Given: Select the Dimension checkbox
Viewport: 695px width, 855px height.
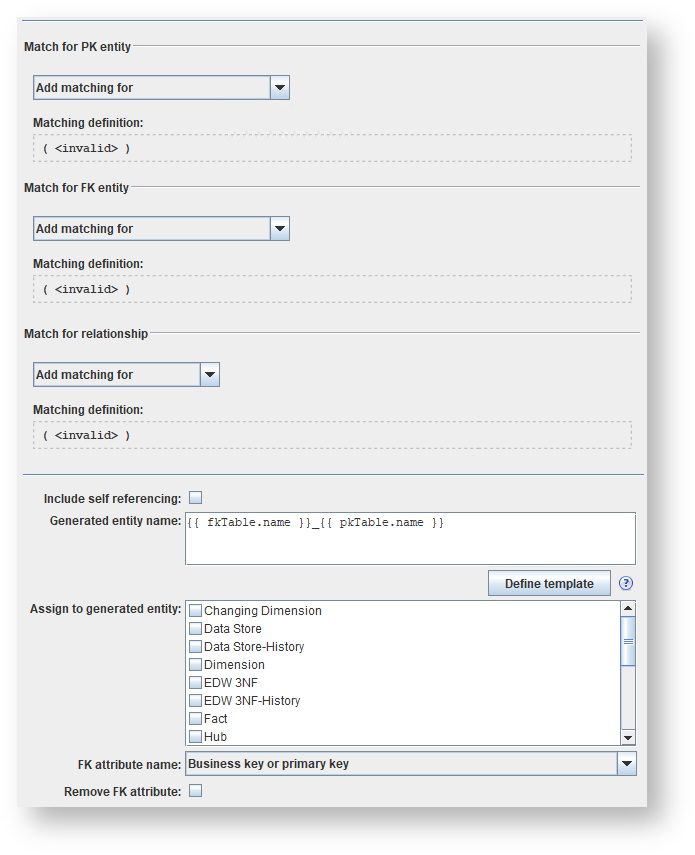Looking at the screenshot, I should pos(196,665).
